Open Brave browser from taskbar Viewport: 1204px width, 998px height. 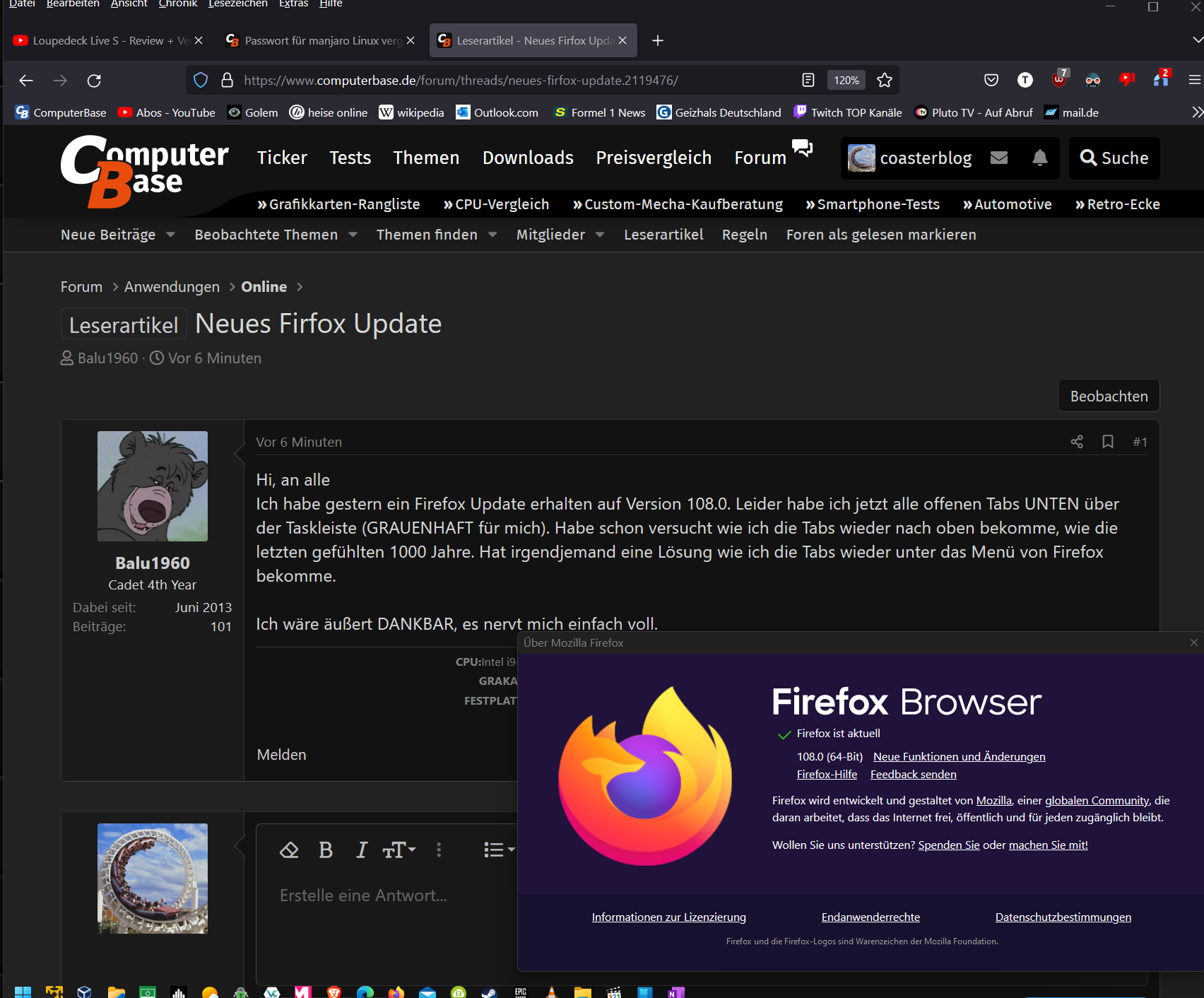334,992
